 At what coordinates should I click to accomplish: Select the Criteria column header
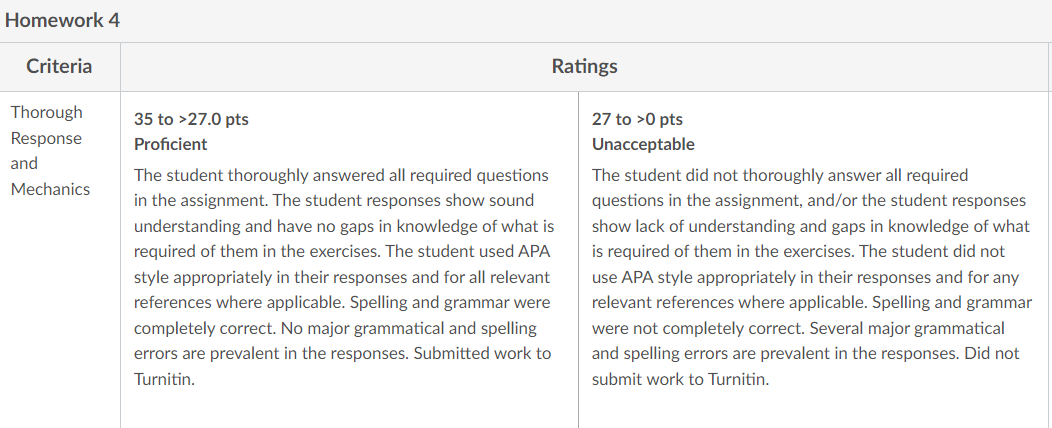[x=59, y=66]
